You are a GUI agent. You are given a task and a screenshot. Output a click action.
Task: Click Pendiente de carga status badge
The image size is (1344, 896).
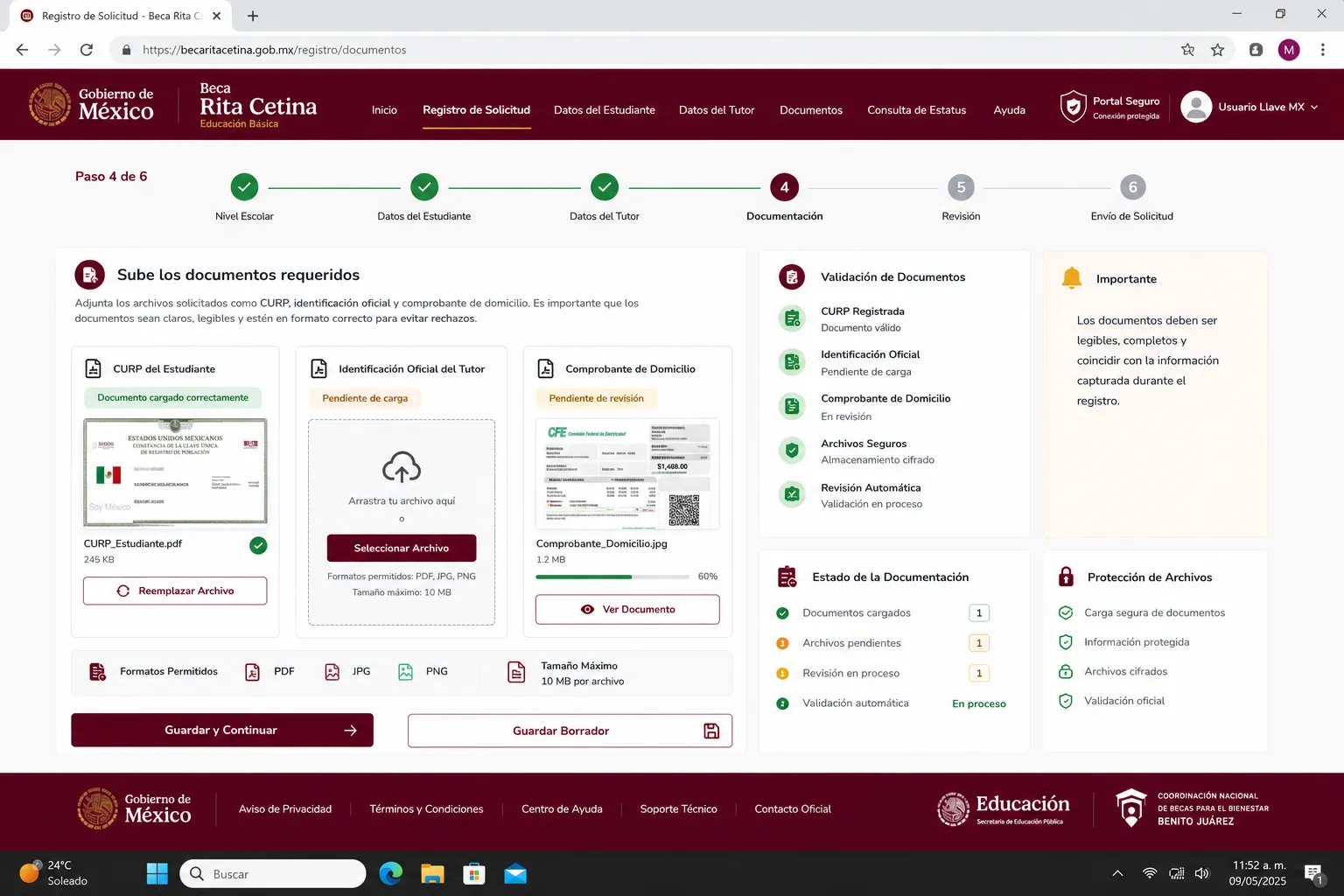(365, 398)
